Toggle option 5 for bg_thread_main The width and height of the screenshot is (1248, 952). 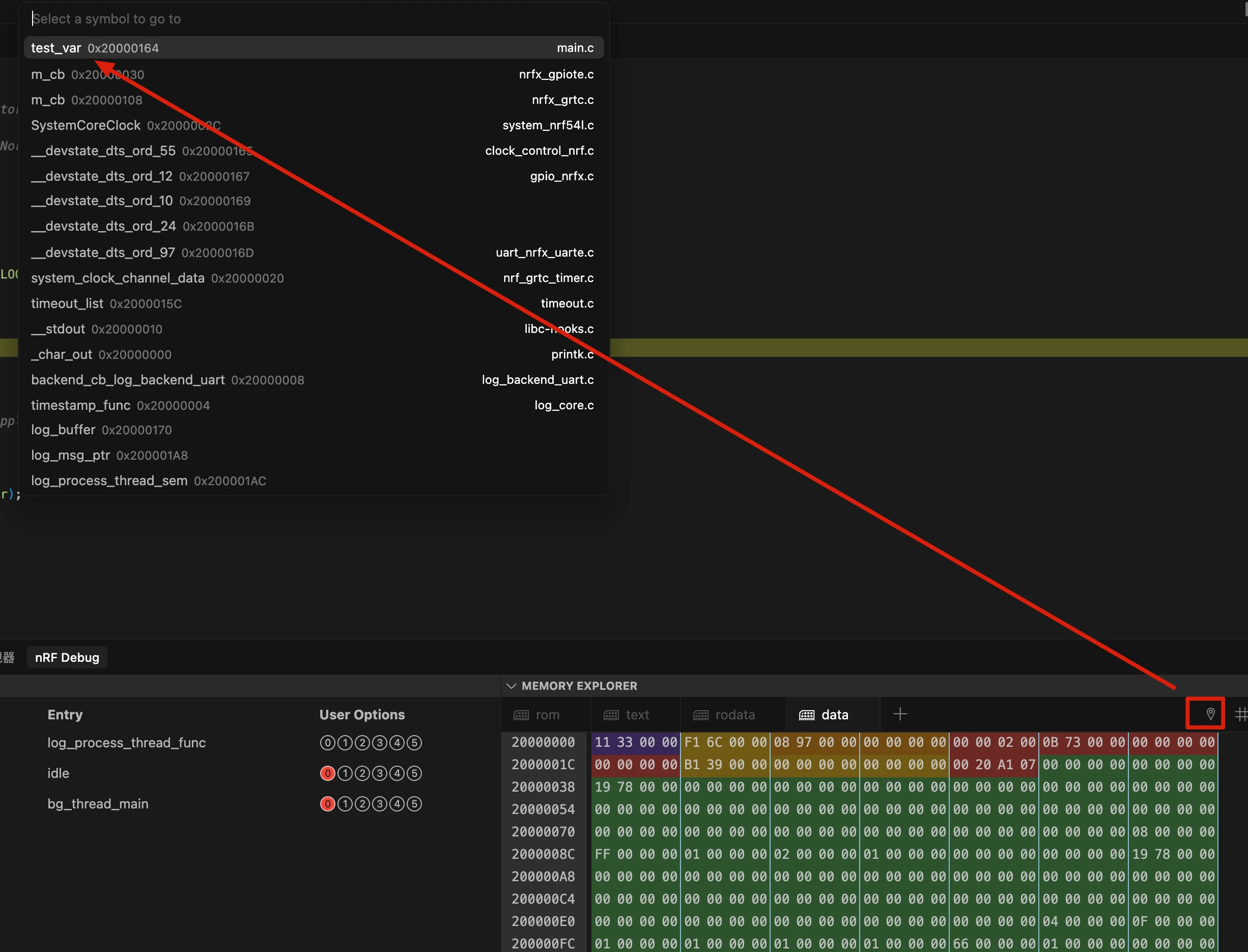pyautogui.click(x=414, y=804)
